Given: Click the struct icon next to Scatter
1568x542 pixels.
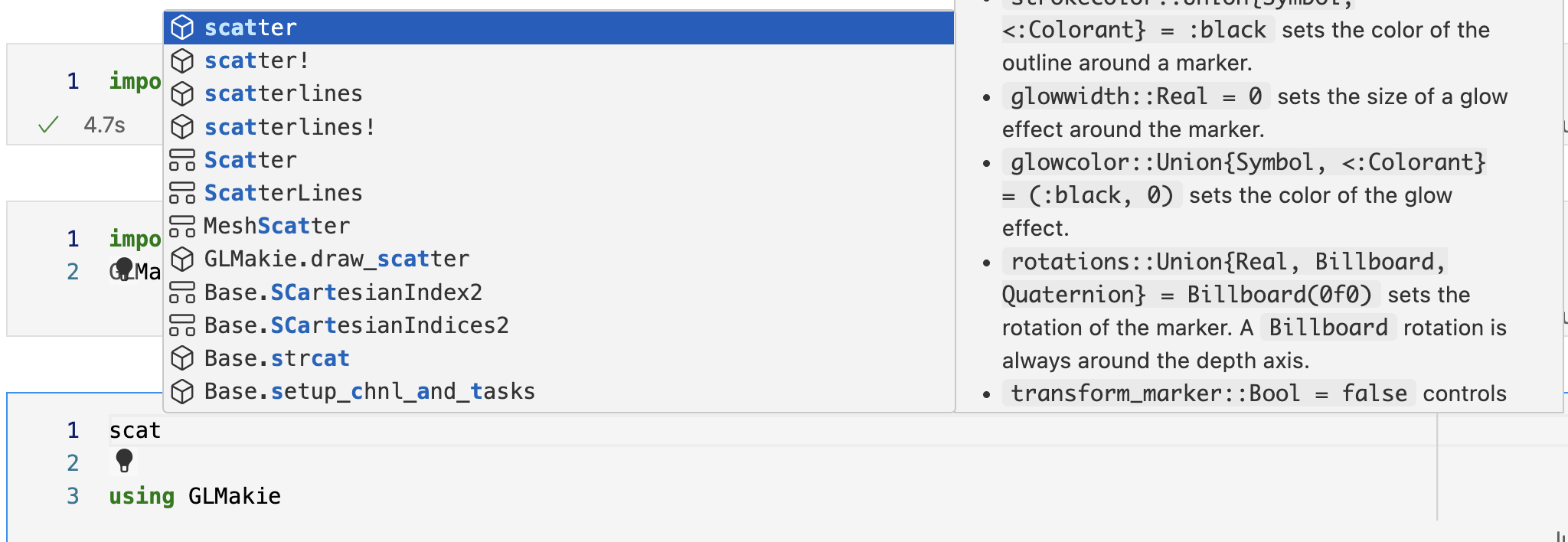Looking at the screenshot, I should click(183, 159).
